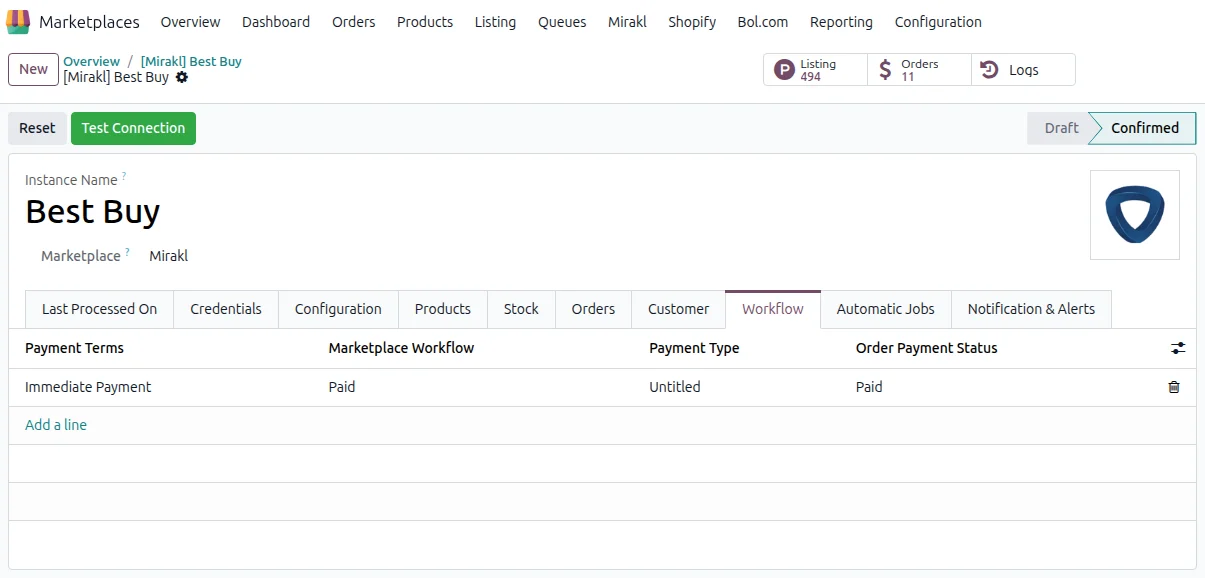Sort by Marketplace Workflow column header
Viewport: 1205px width, 578px height.
401,348
